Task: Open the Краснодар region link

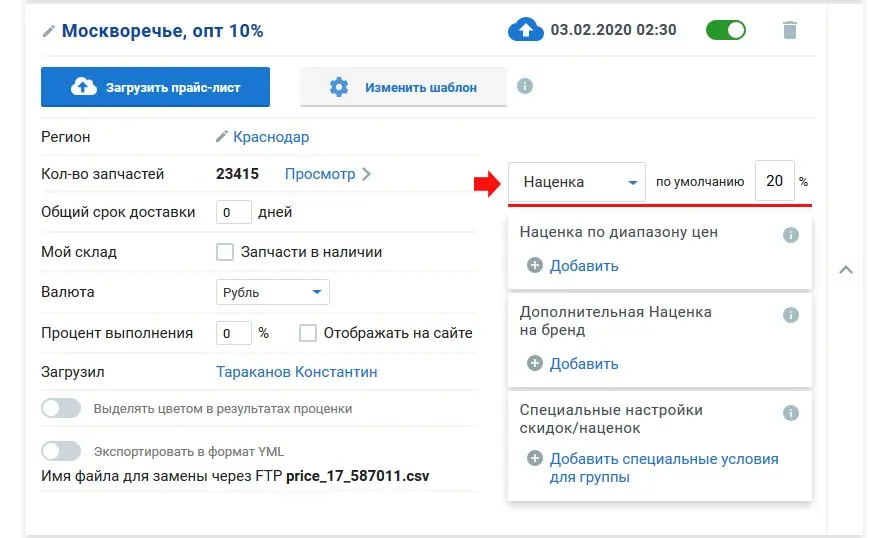Action: [x=271, y=137]
